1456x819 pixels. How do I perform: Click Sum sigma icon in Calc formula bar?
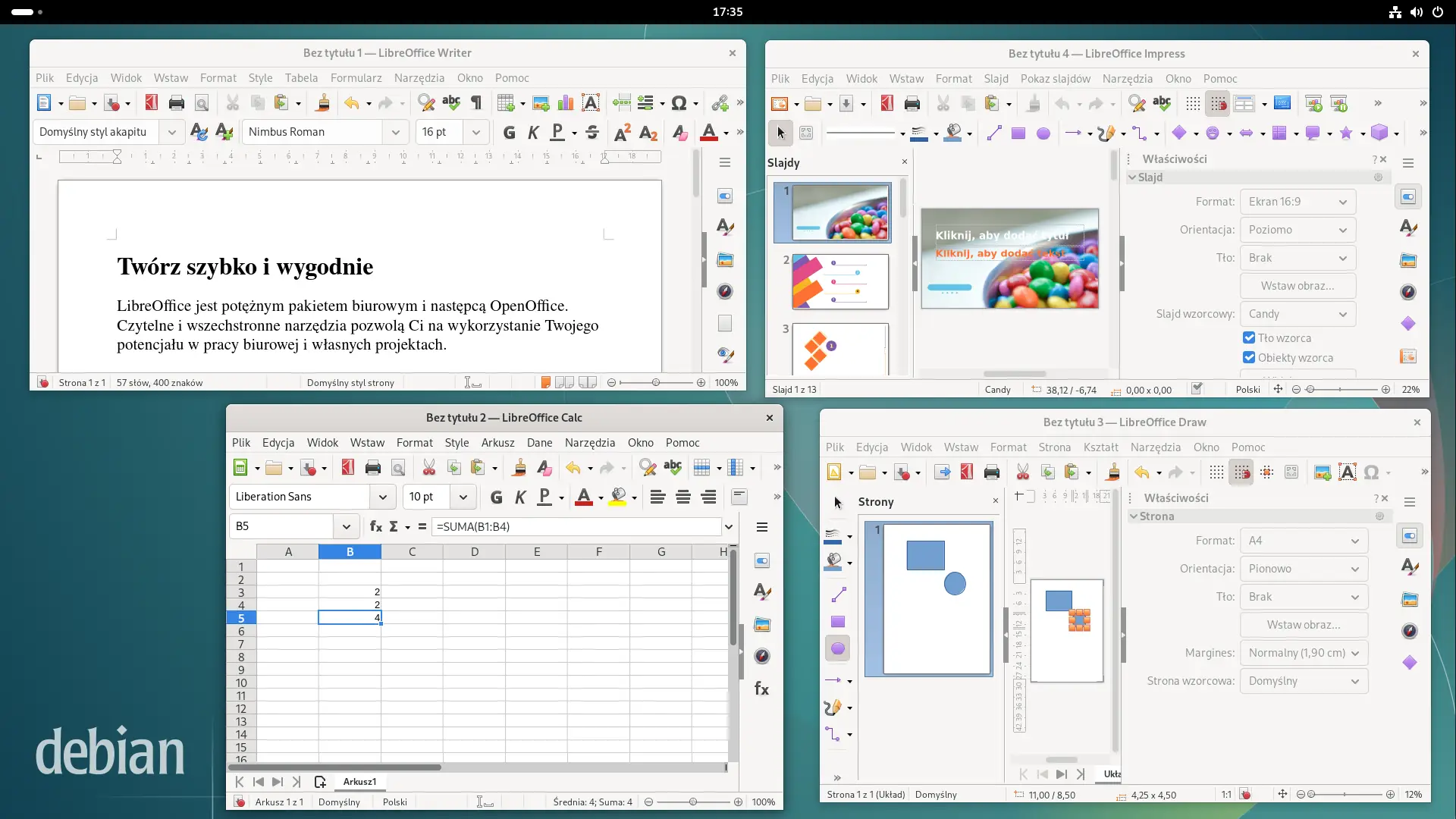[394, 526]
